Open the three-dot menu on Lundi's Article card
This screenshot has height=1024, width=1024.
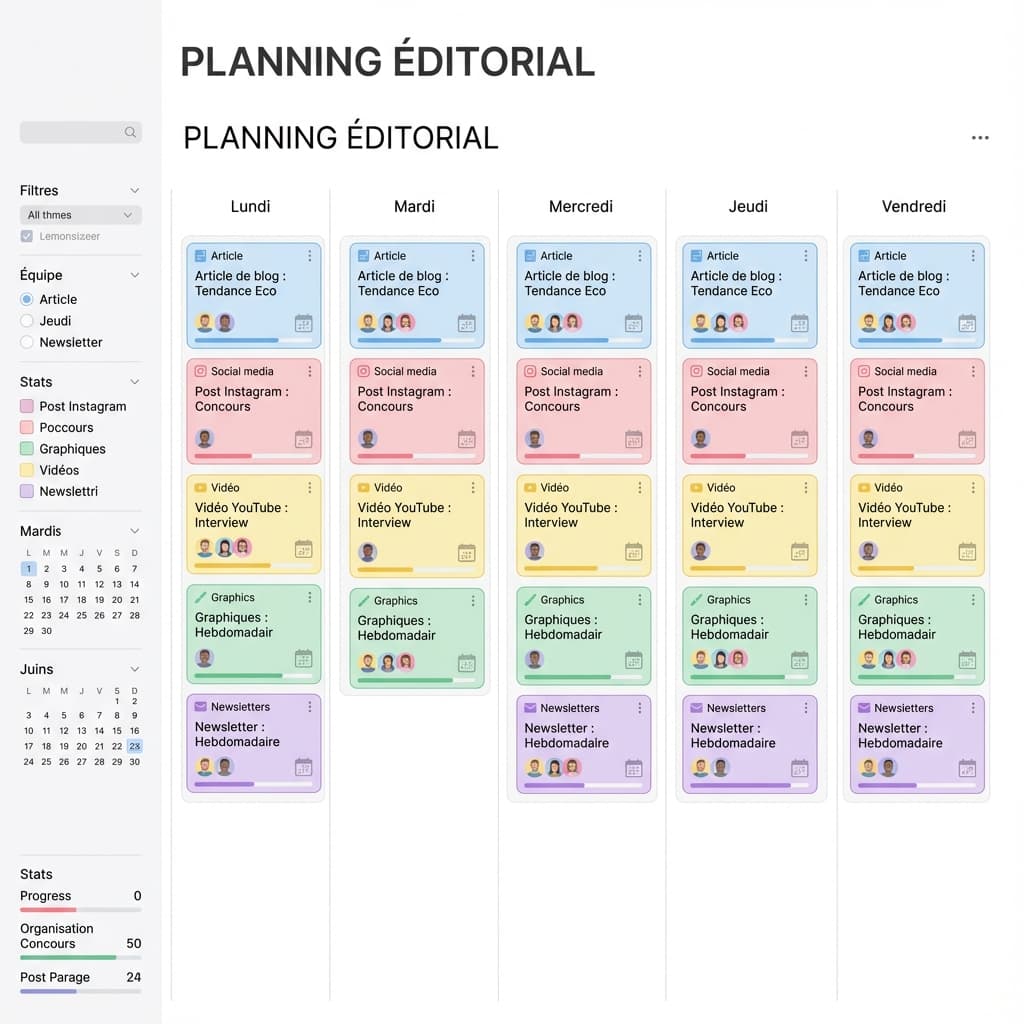point(310,255)
